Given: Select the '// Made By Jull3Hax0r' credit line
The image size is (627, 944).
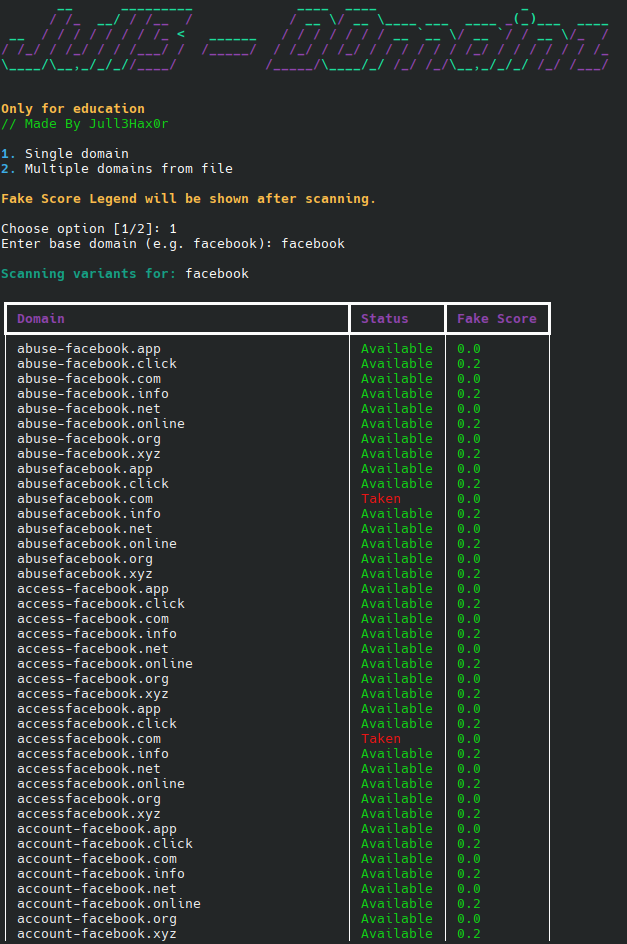Looking at the screenshot, I should [85, 124].
